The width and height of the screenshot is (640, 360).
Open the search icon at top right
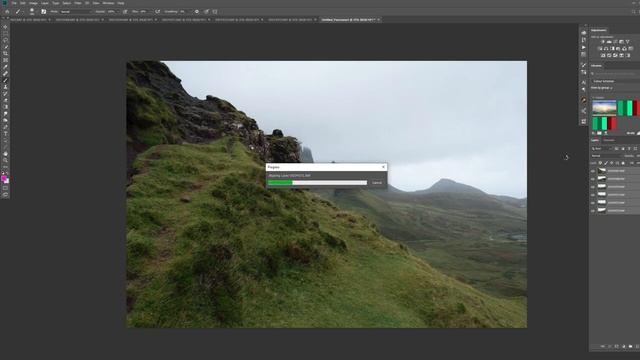pos(634,11)
